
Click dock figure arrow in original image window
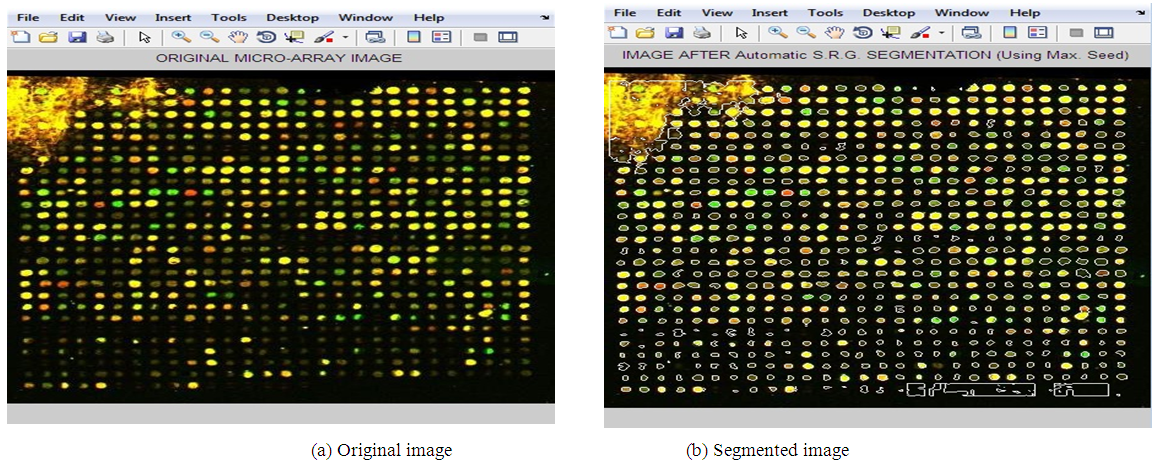545,18
